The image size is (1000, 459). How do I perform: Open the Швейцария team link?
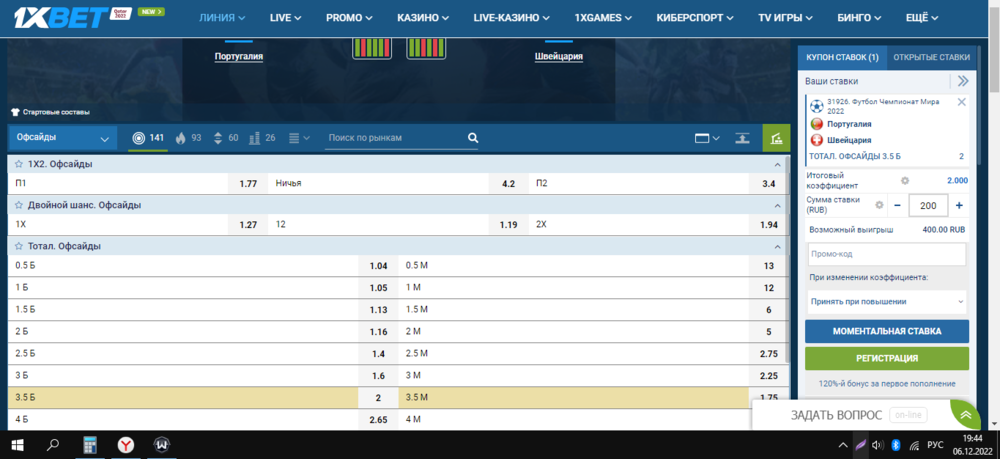tap(559, 56)
